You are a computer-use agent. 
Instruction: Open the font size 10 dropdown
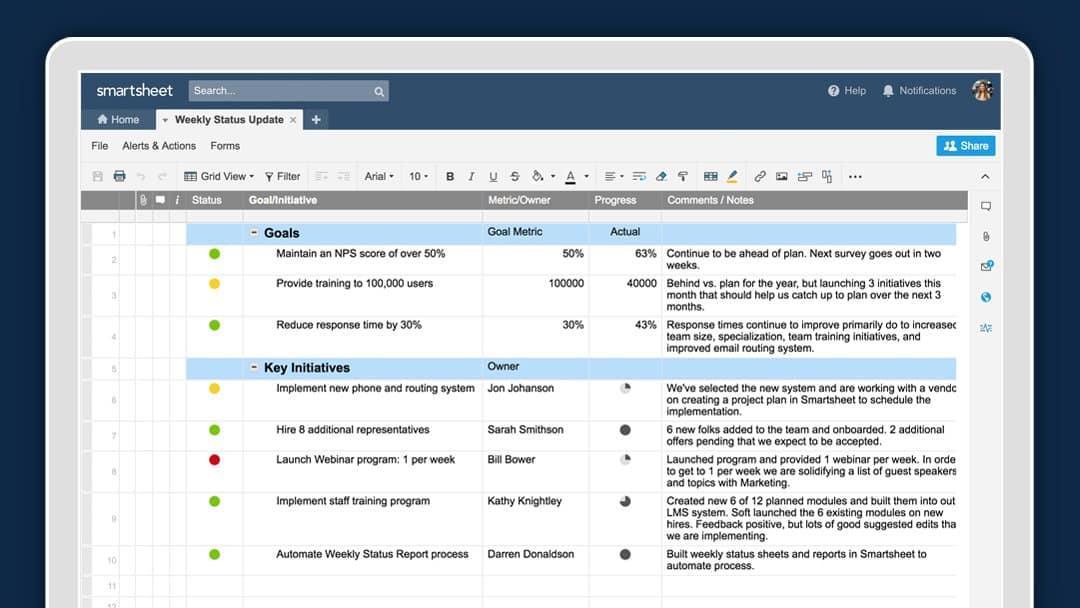418,176
